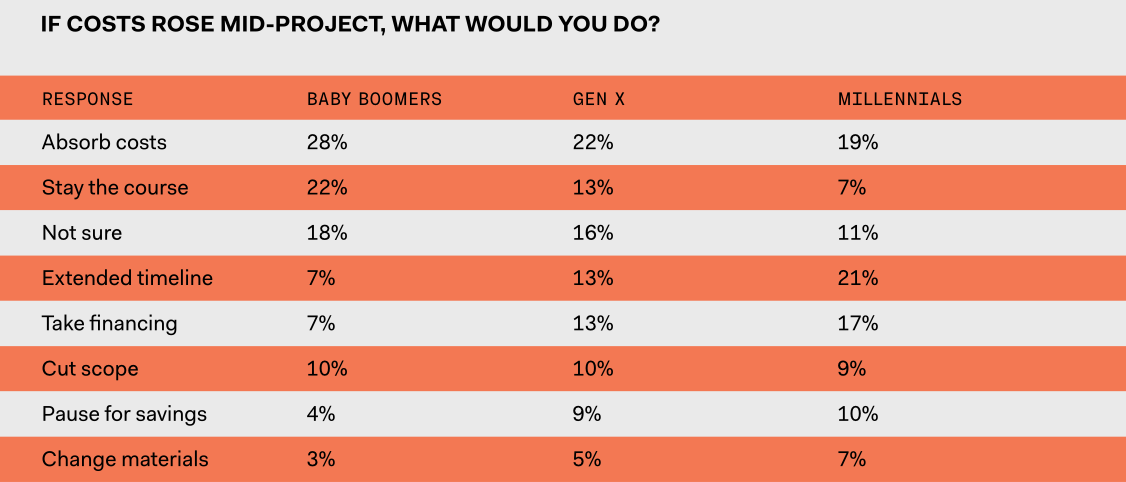Select the Change materials row label
Viewport: 1126px width, 482px height.
pyautogui.click(x=125, y=459)
